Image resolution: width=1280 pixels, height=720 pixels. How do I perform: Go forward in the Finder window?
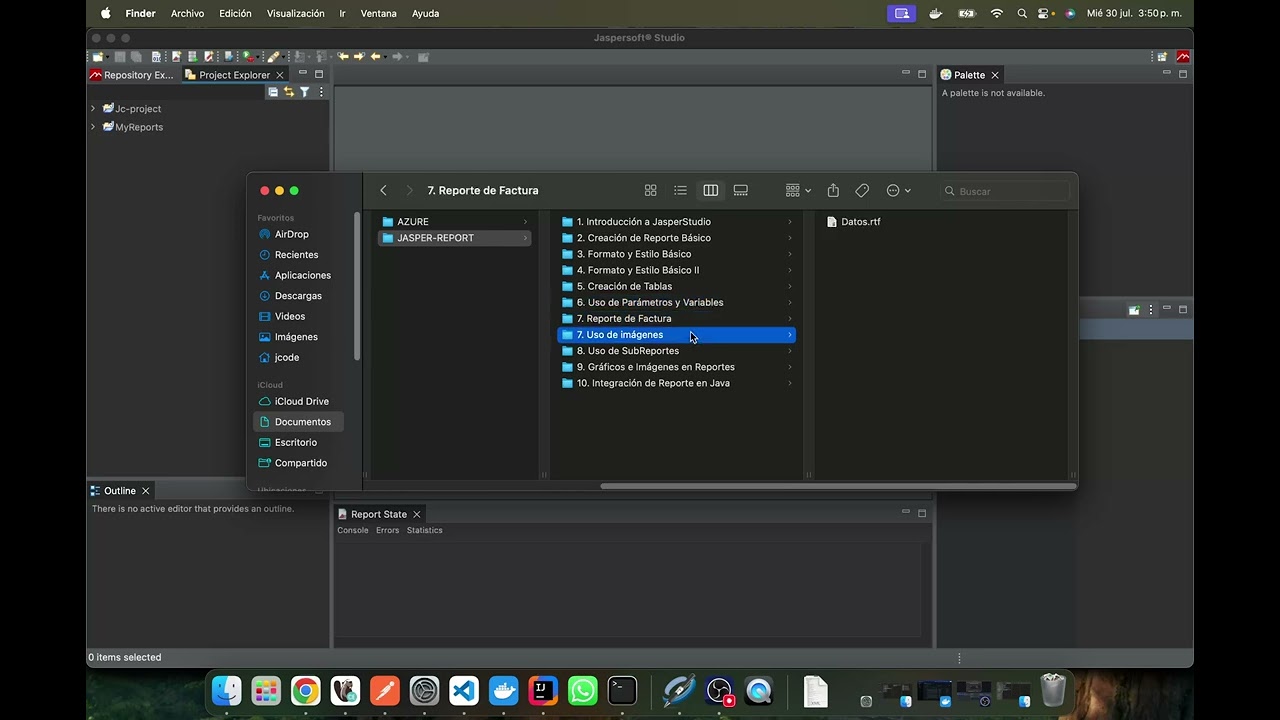point(409,190)
